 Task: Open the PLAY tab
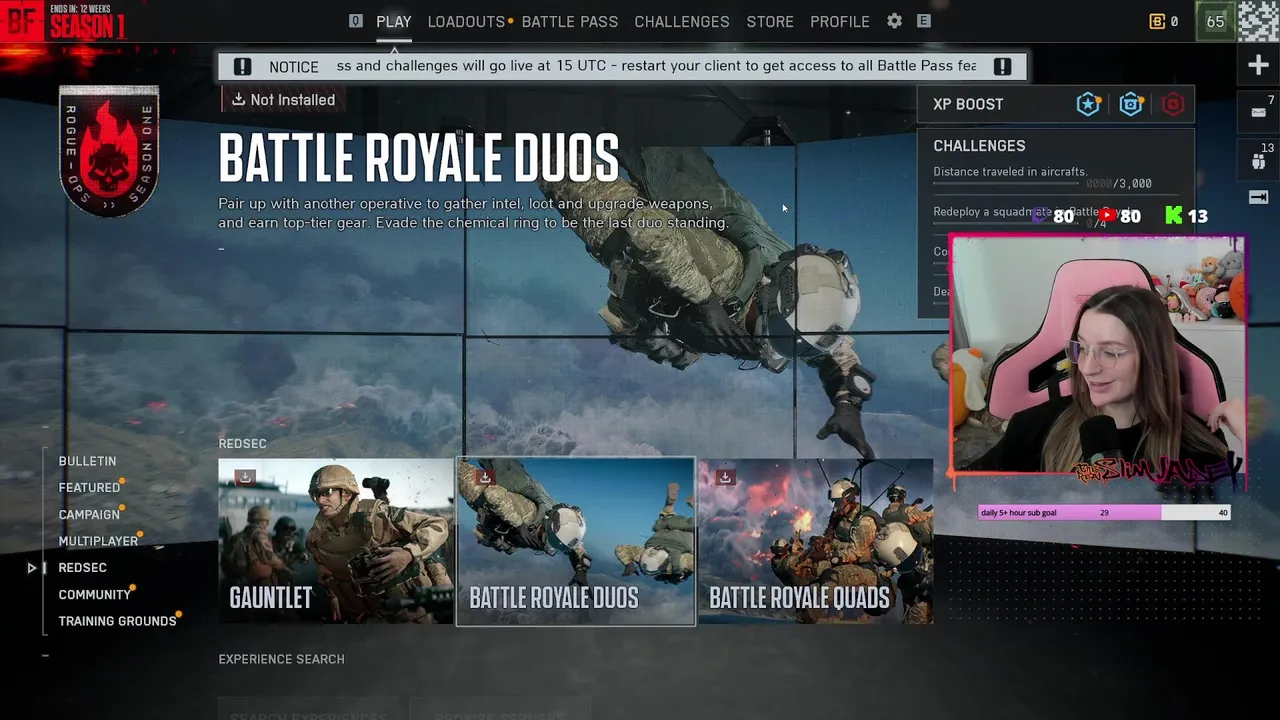(394, 21)
